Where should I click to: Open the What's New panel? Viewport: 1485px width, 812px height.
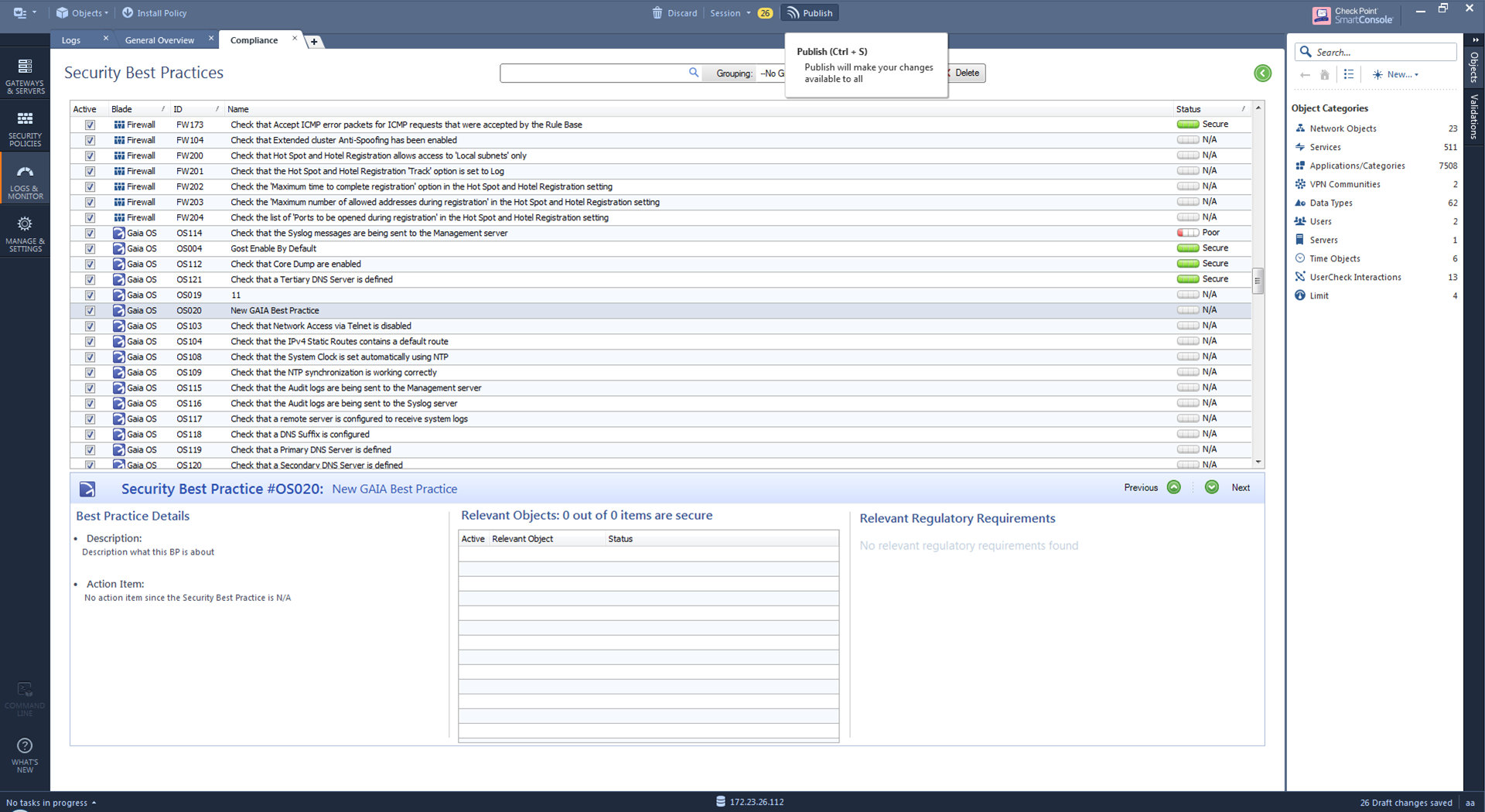[25, 754]
